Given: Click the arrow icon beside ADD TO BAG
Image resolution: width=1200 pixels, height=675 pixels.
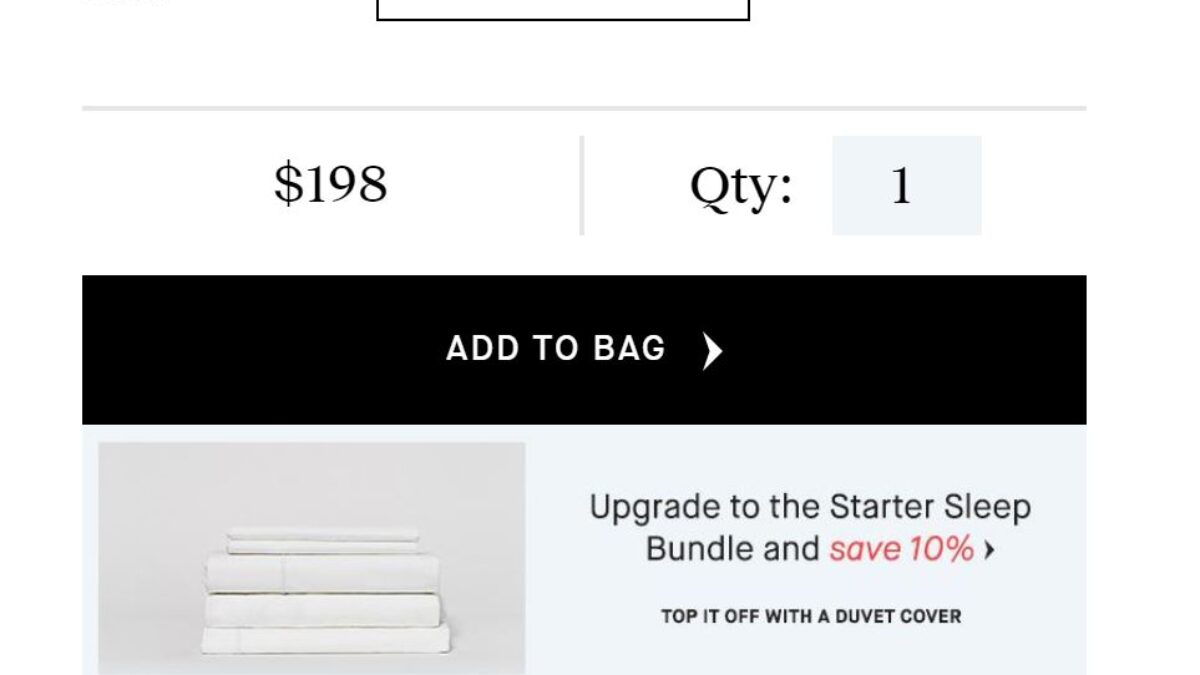Looking at the screenshot, I should pos(712,351).
